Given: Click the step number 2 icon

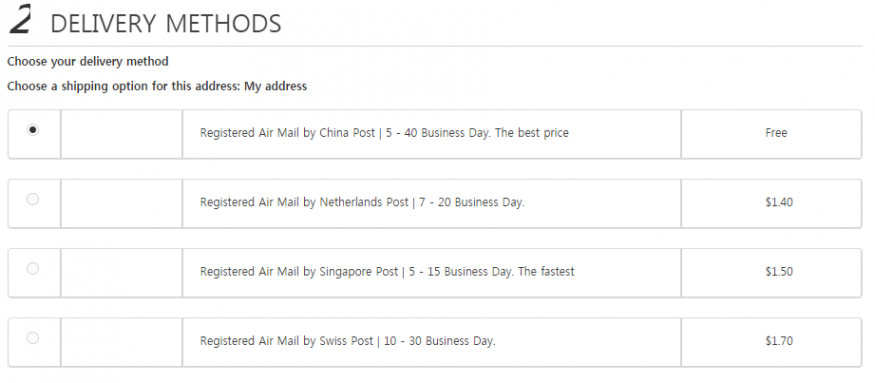Looking at the screenshot, I should click(21, 20).
